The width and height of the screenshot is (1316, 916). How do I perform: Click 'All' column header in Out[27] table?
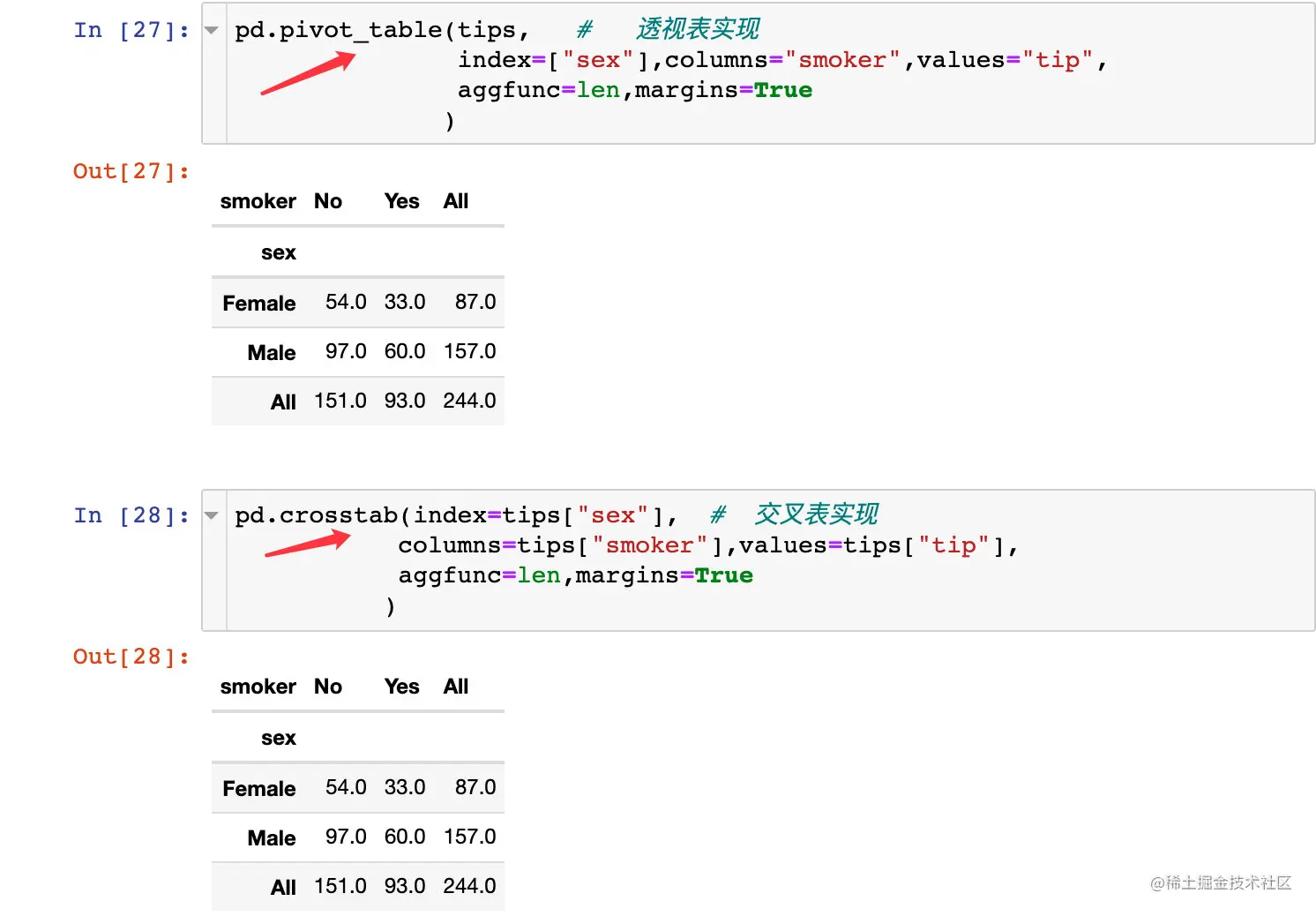(x=456, y=201)
